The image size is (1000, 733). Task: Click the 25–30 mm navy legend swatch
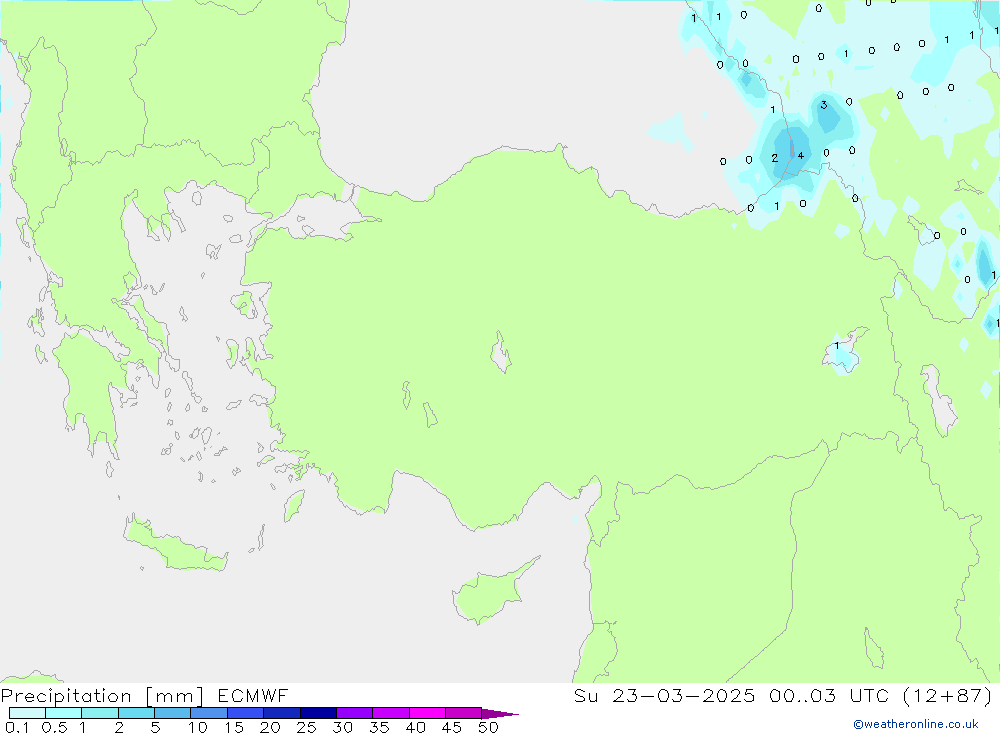[x=318, y=713]
